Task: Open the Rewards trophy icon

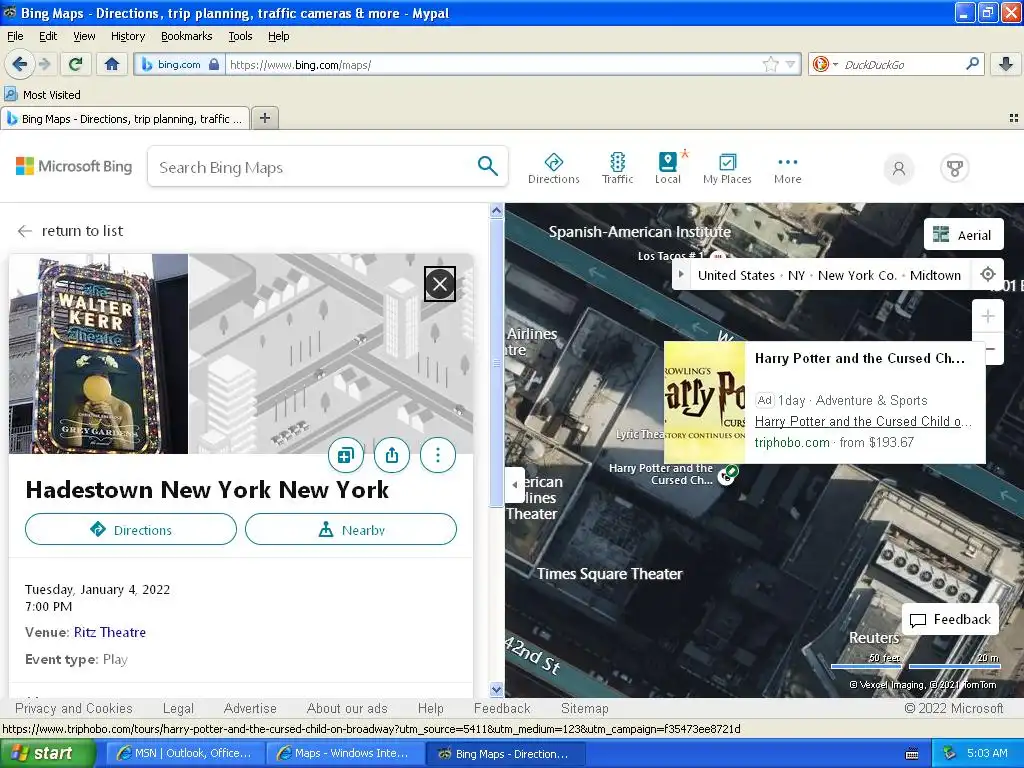Action: [955, 168]
